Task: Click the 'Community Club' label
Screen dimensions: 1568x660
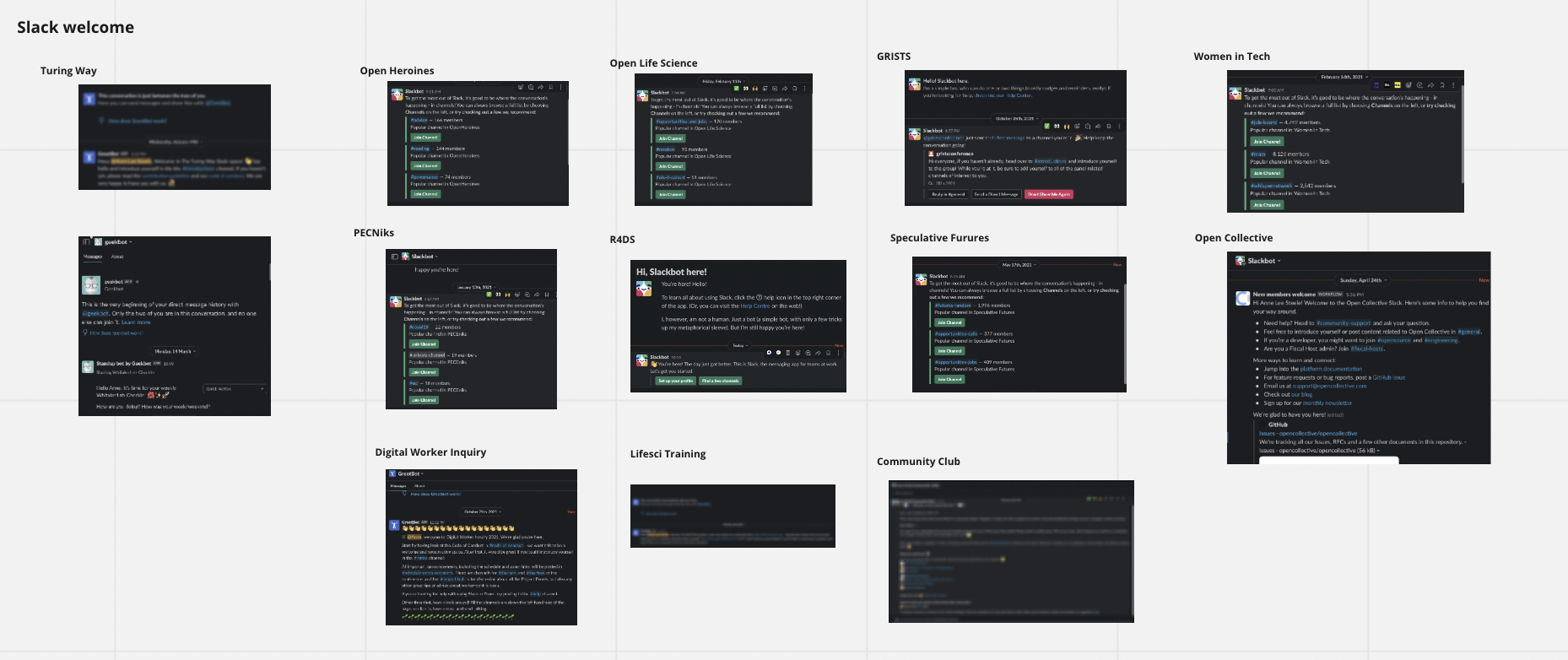Action: 918,462
